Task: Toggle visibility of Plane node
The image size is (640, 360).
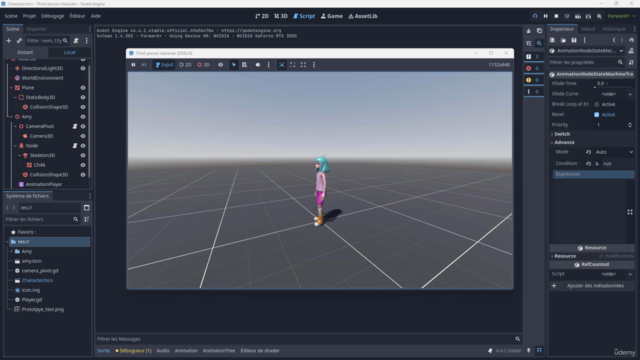Action: click(83, 88)
